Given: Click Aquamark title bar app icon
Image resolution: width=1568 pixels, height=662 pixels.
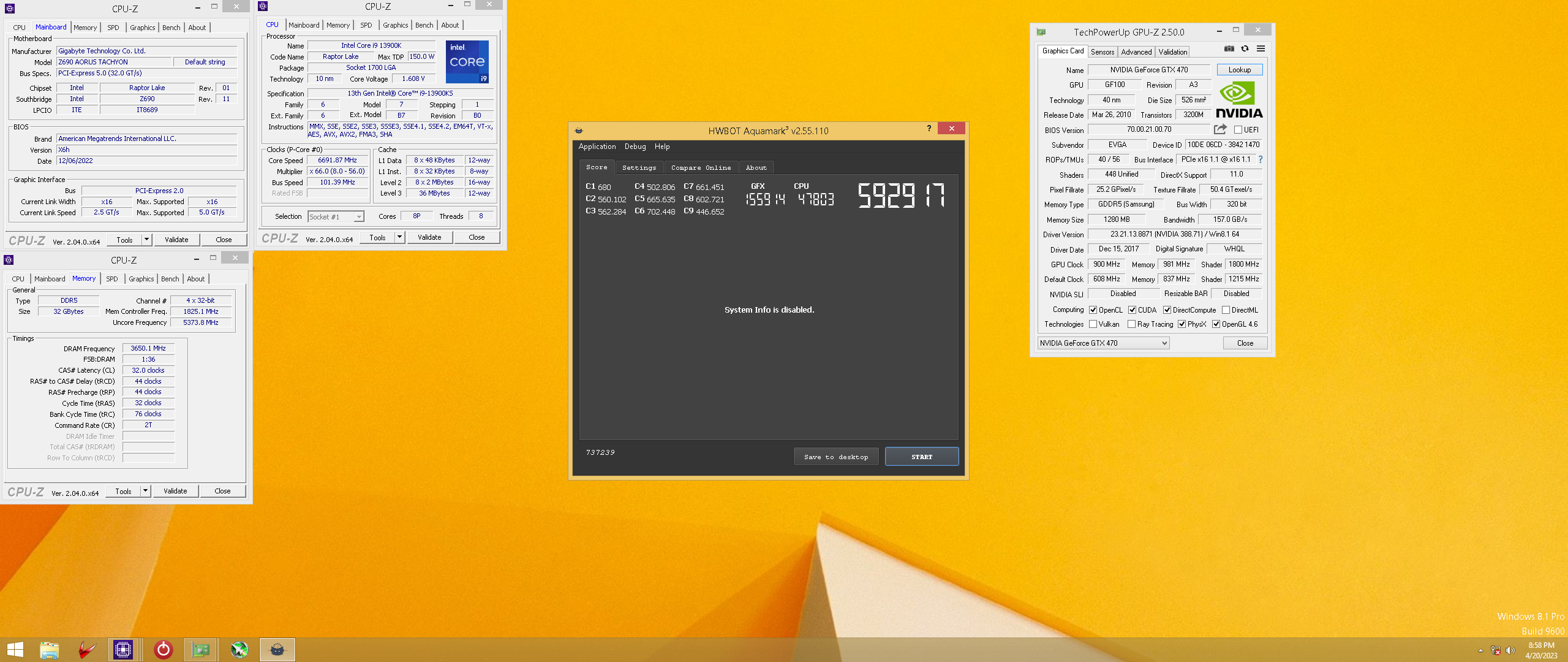Looking at the screenshot, I should coord(579,131).
